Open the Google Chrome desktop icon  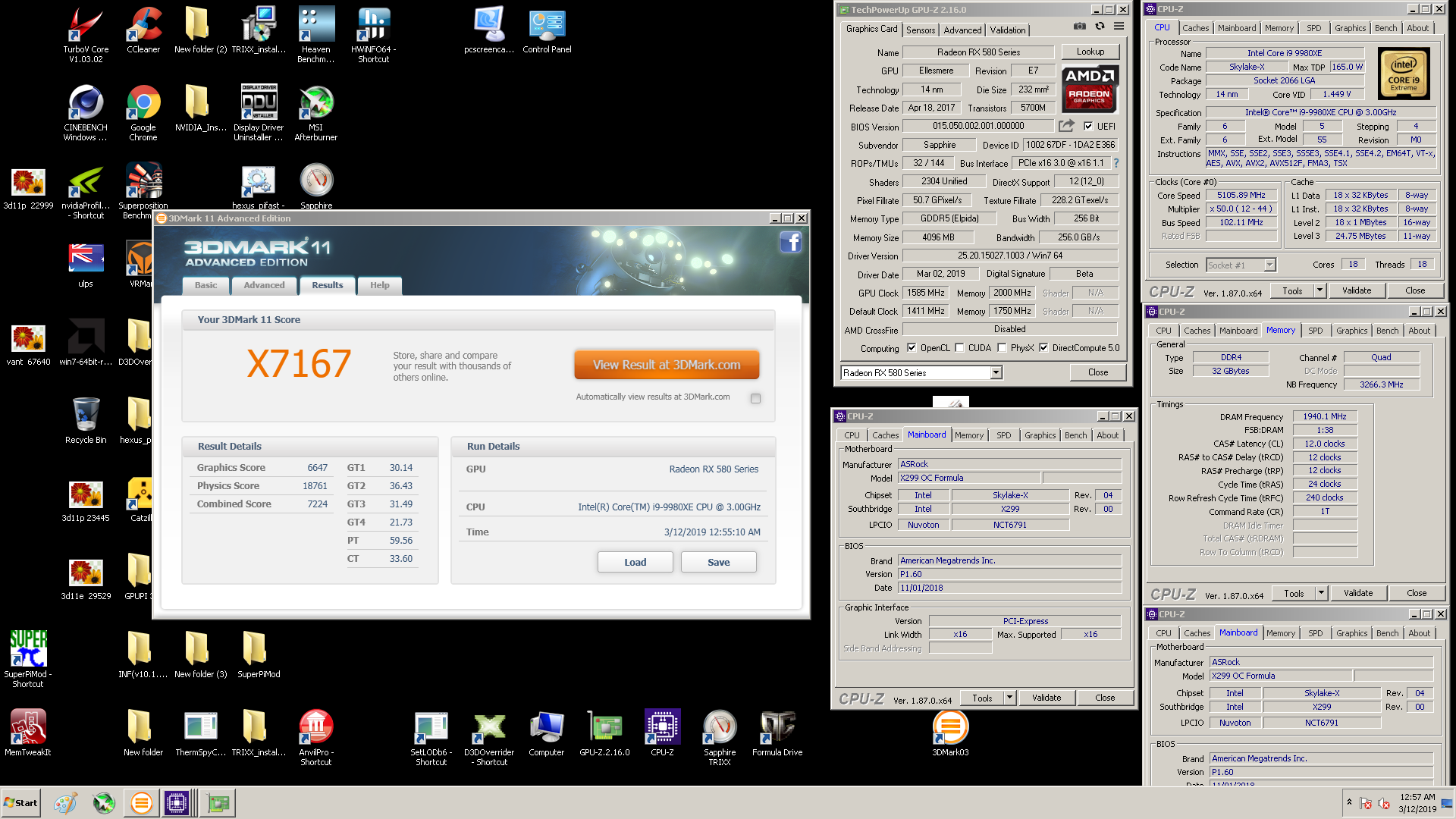pos(143,112)
